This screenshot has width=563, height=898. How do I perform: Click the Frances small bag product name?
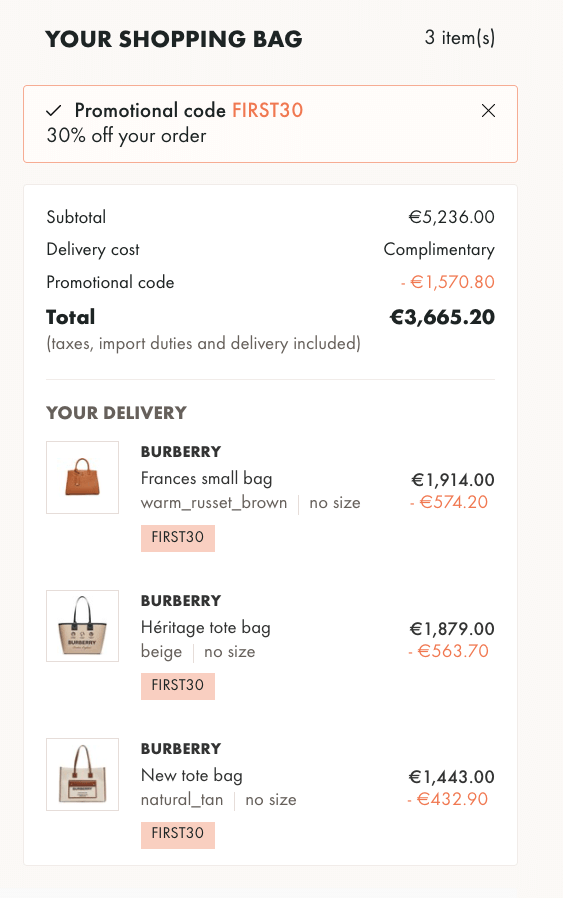click(206, 478)
